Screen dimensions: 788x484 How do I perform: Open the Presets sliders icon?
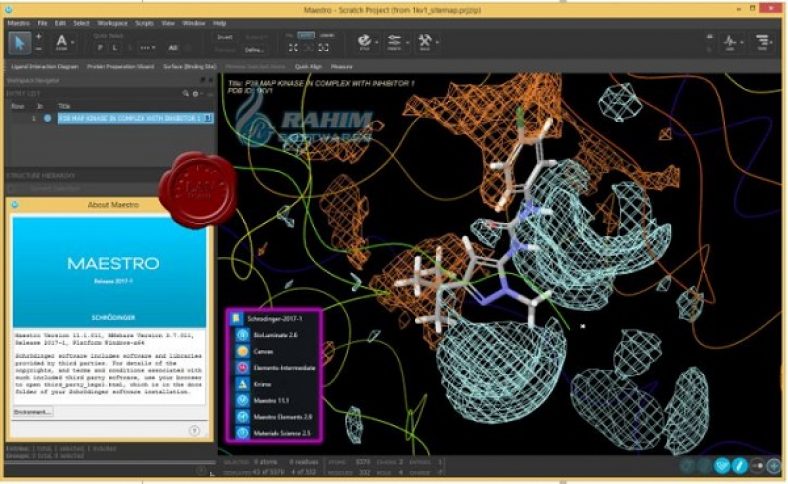(x=395, y=42)
